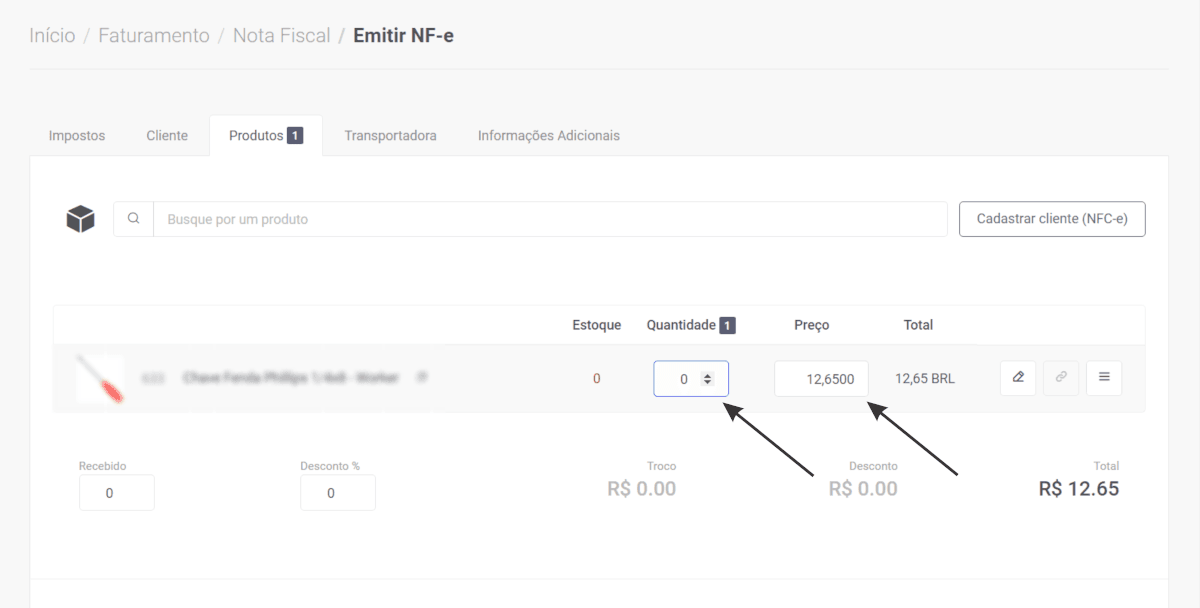Select the Produtos tab
Screen dimensions: 1200x608
click(266, 136)
